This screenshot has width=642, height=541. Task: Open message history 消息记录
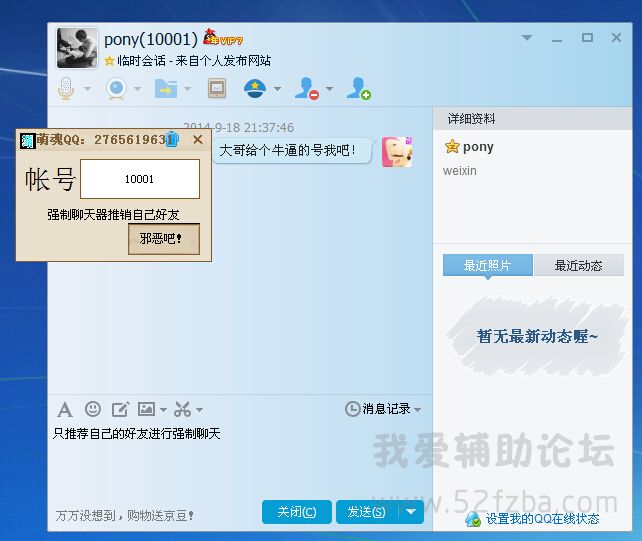coord(386,409)
